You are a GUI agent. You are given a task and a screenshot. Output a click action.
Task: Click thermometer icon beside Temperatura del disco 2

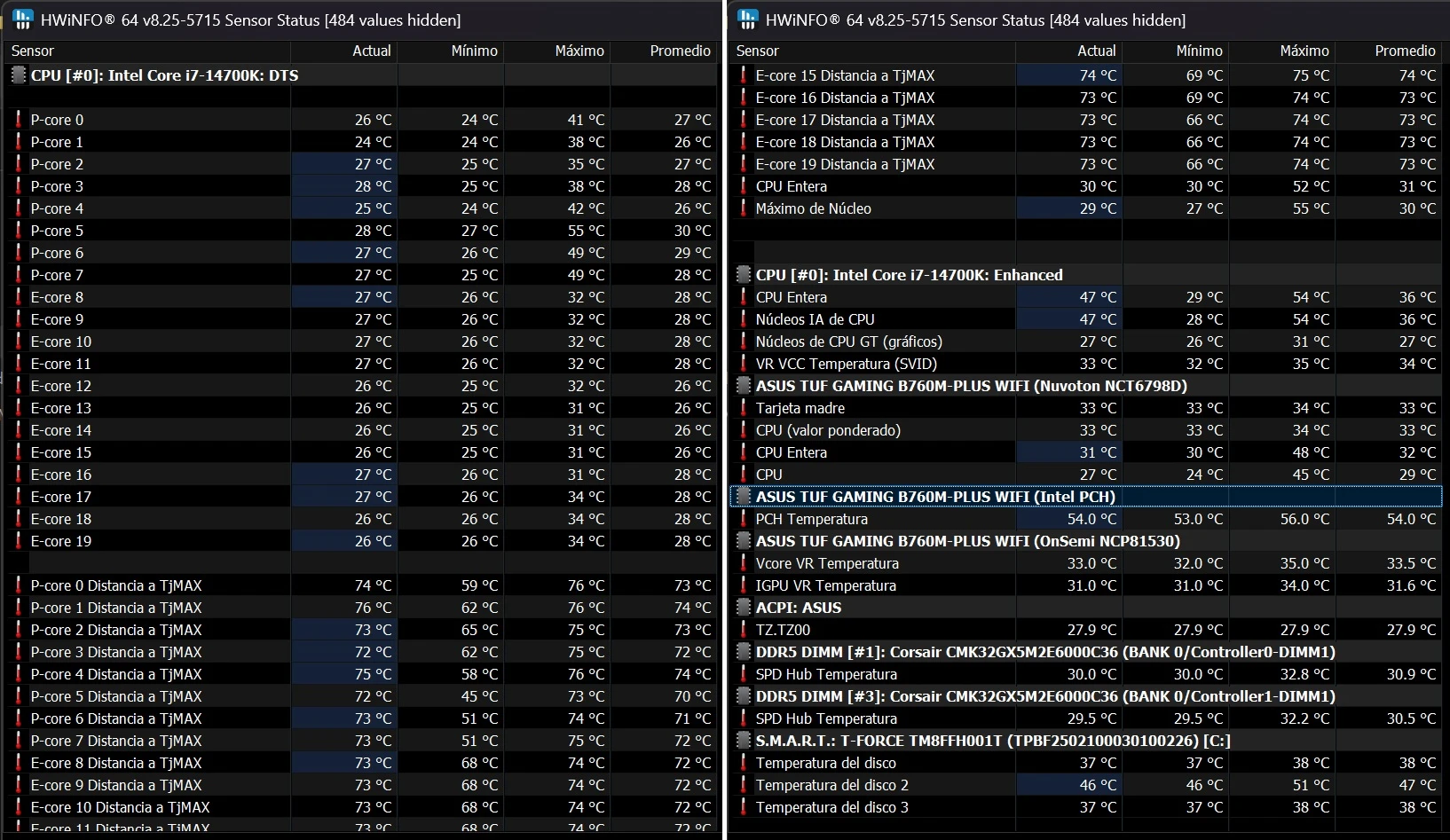tap(743, 785)
